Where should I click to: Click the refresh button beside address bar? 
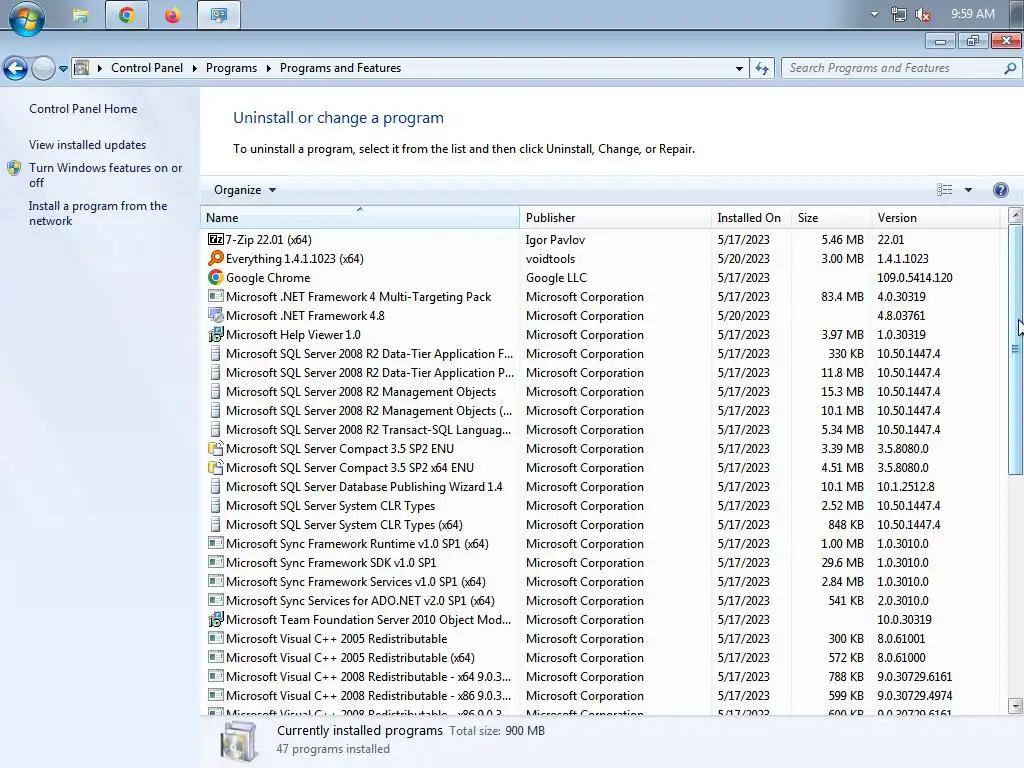click(762, 68)
